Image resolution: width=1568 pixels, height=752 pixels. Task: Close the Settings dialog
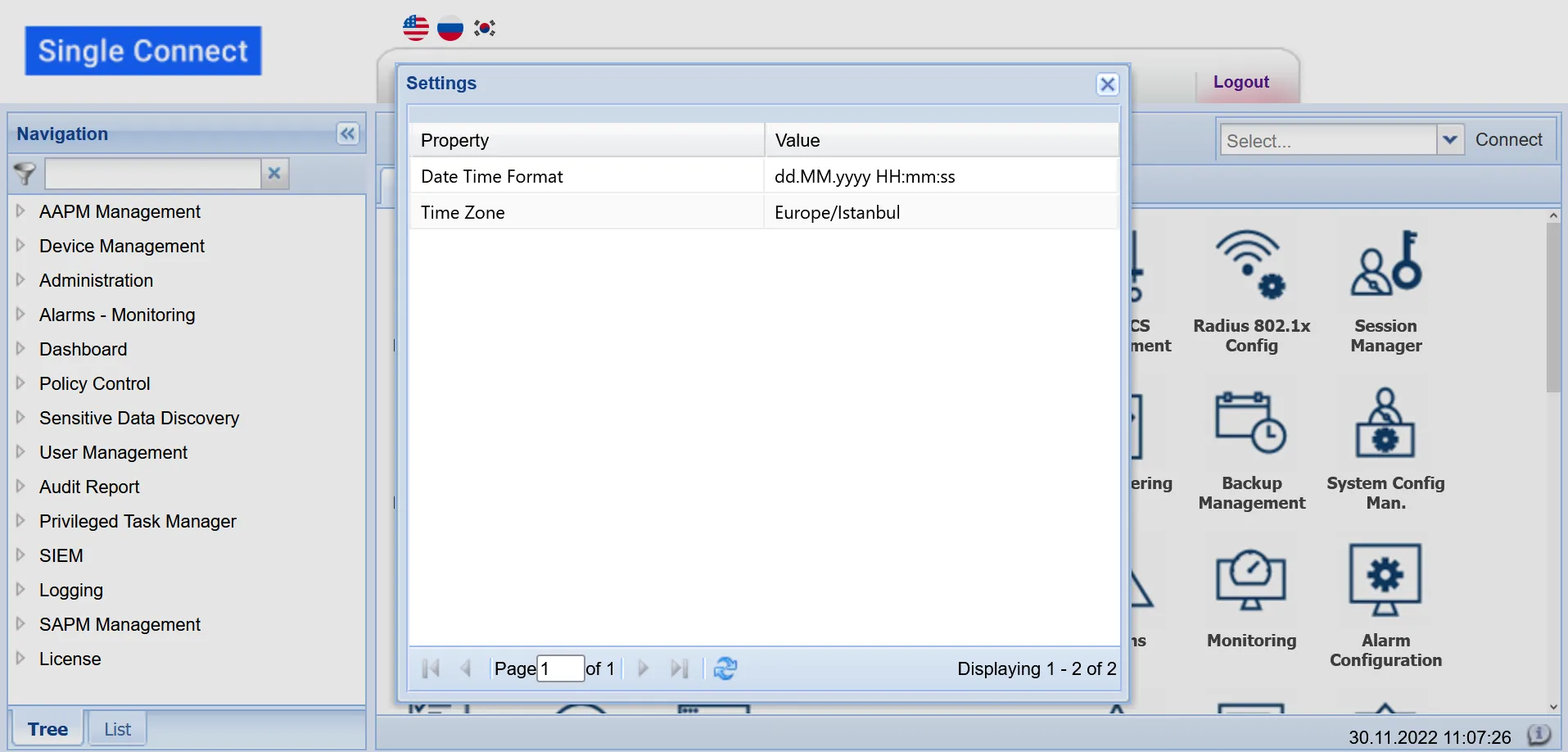tap(1108, 84)
